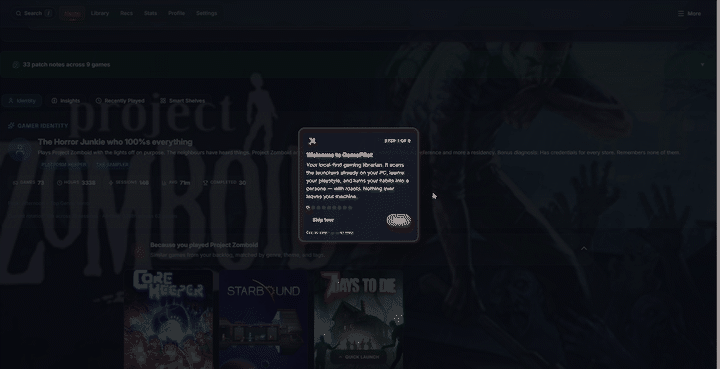Click the Games 73 stat

(28, 183)
